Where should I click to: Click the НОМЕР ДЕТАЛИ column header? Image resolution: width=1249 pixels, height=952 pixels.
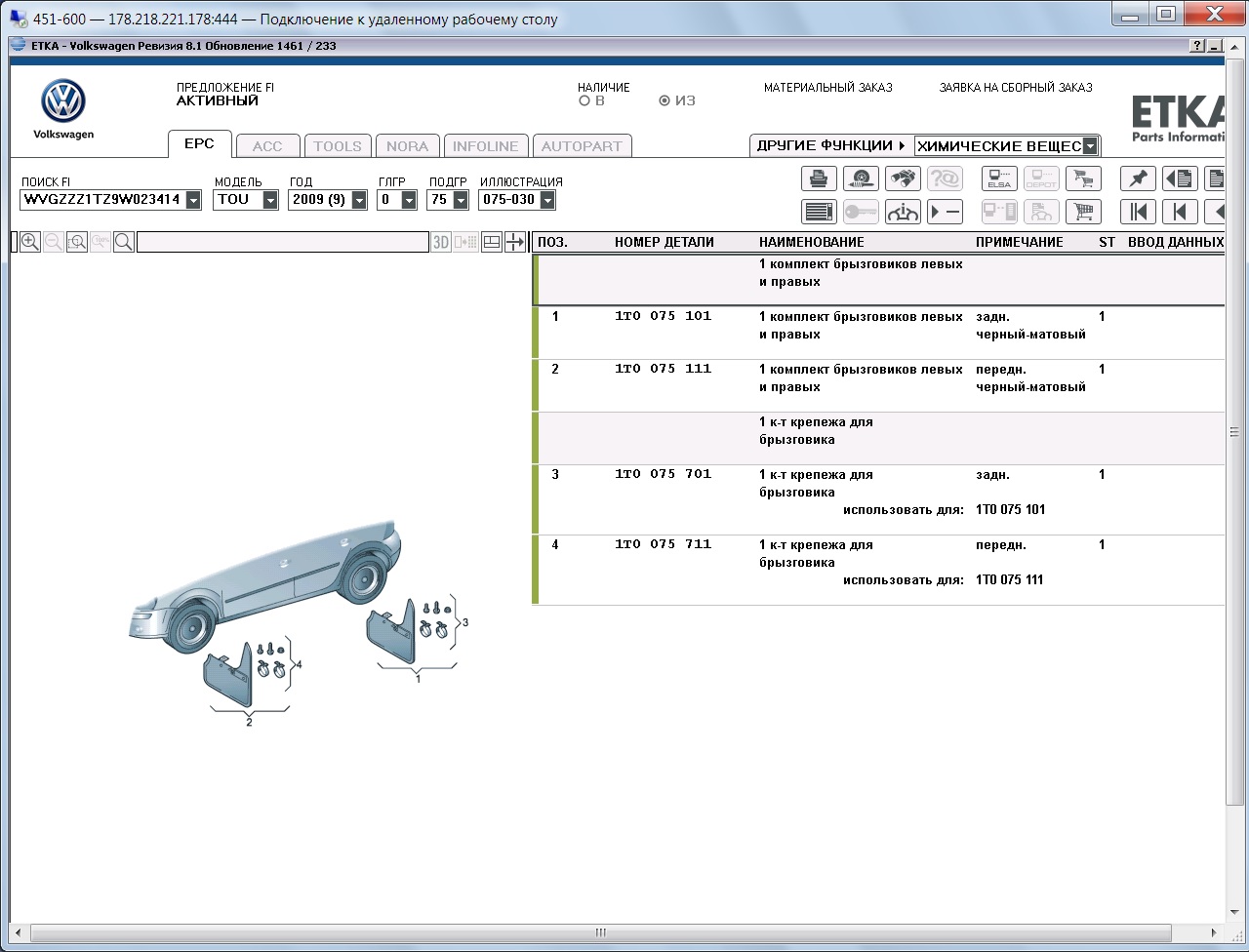click(x=665, y=242)
